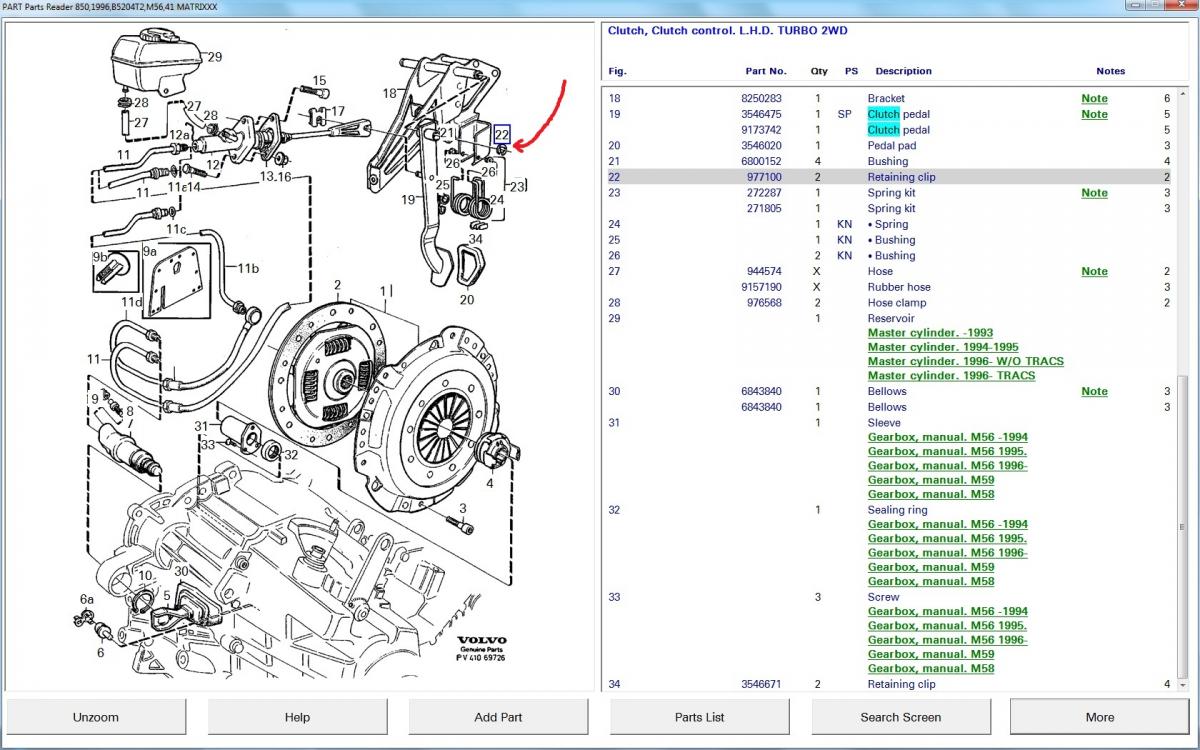Open Gearbox manual M56 1995 under Sealing ring
Image resolution: width=1200 pixels, height=750 pixels.
tap(947, 538)
